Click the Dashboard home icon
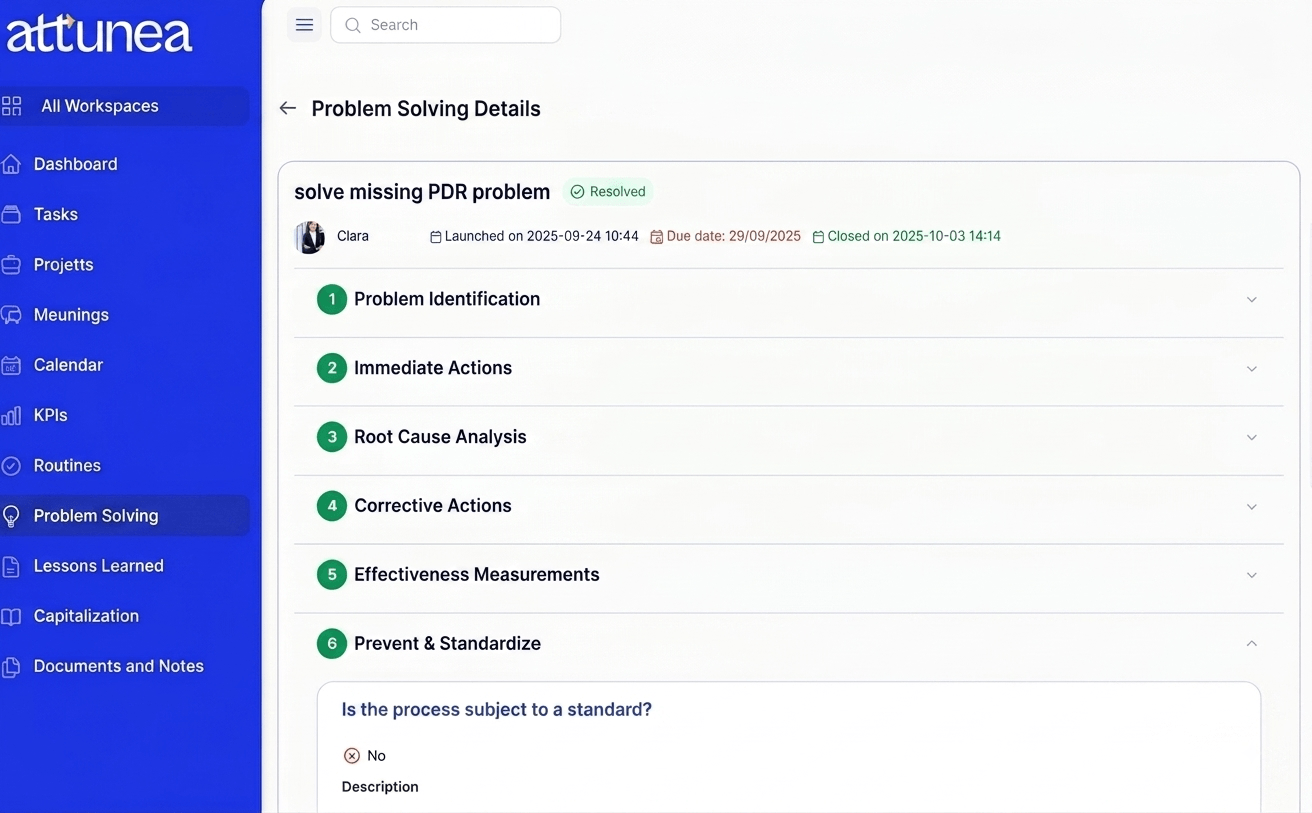Image resolution: width=1312 pixels, height=813 pixels. coord(11,164)
